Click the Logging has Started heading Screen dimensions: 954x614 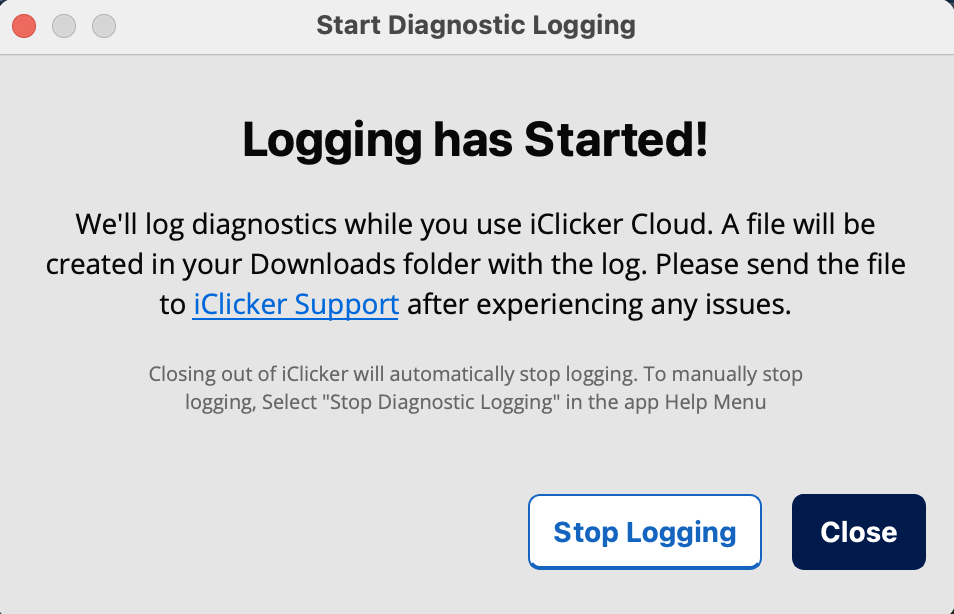[x=476, y=140]
